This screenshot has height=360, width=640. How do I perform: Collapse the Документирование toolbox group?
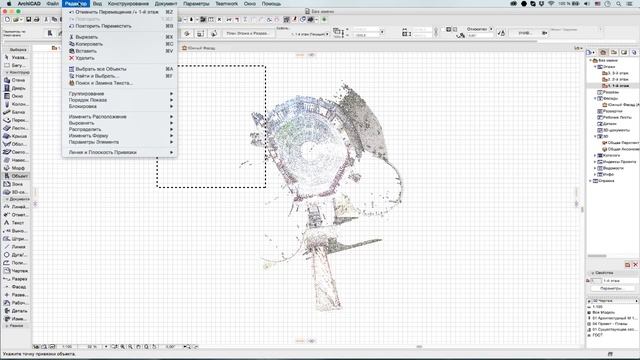coord(7,199)
